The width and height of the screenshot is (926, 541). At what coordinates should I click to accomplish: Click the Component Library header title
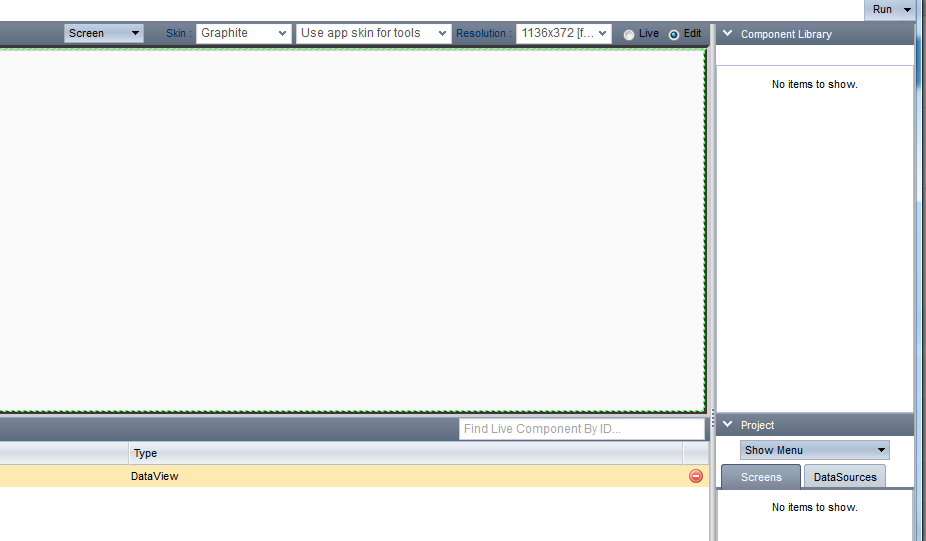(786, 34)
